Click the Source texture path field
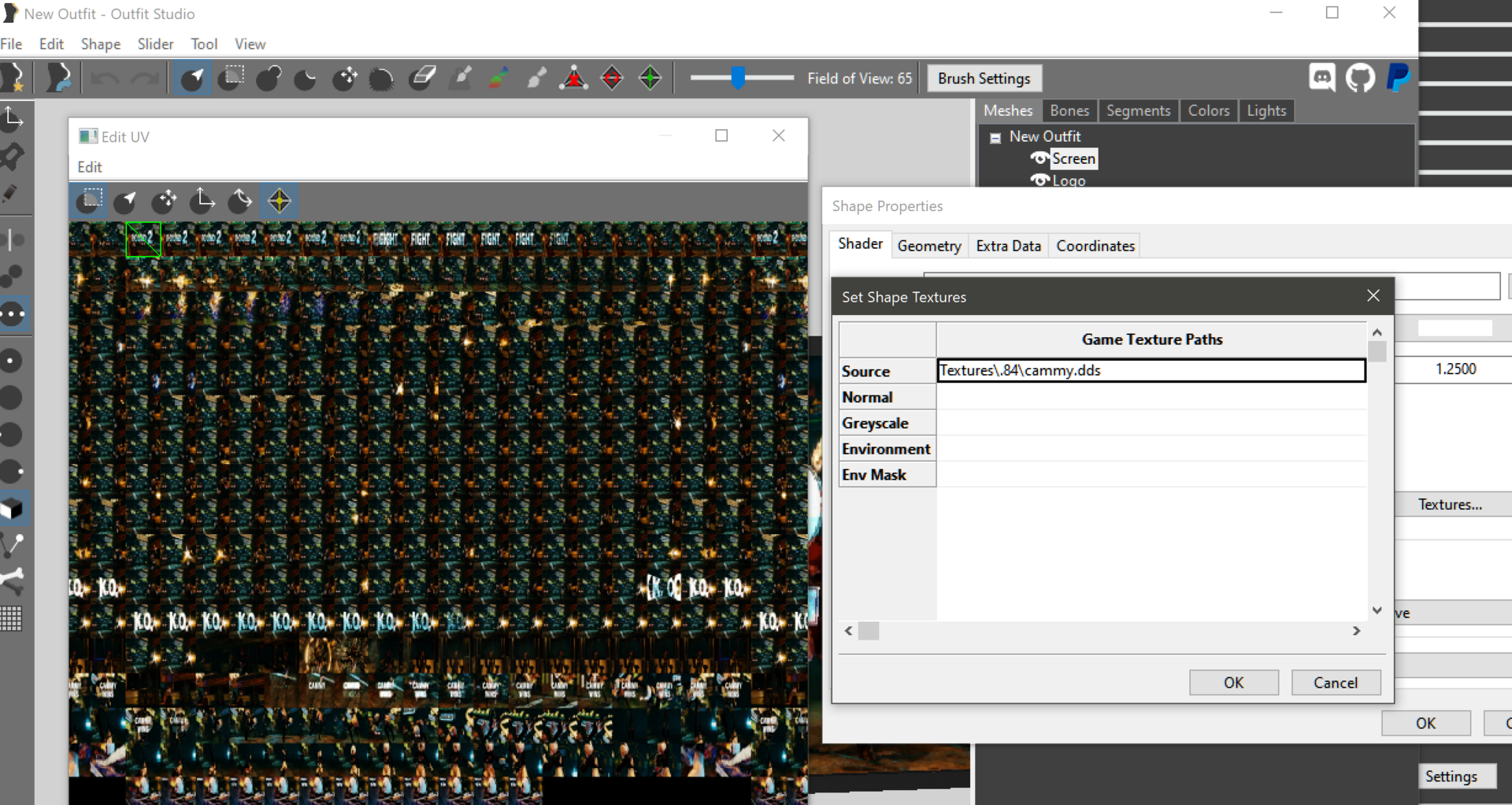The image size is (1512, 805). 1151,370
